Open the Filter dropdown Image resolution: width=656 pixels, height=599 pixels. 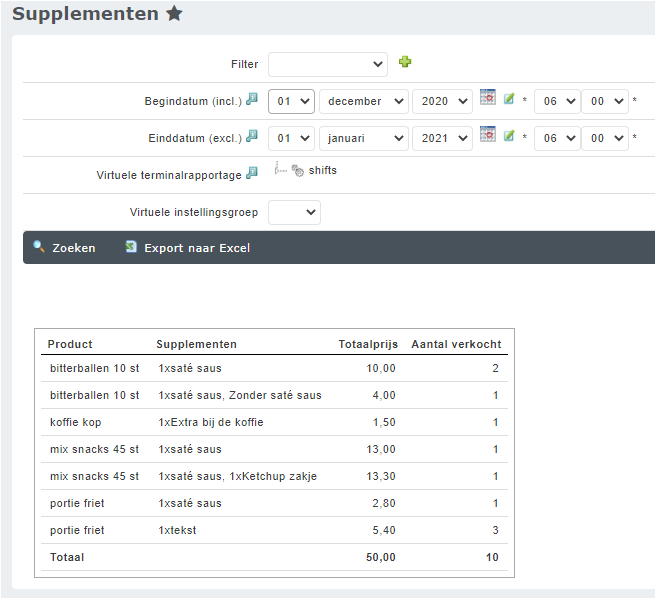[327, 64]
